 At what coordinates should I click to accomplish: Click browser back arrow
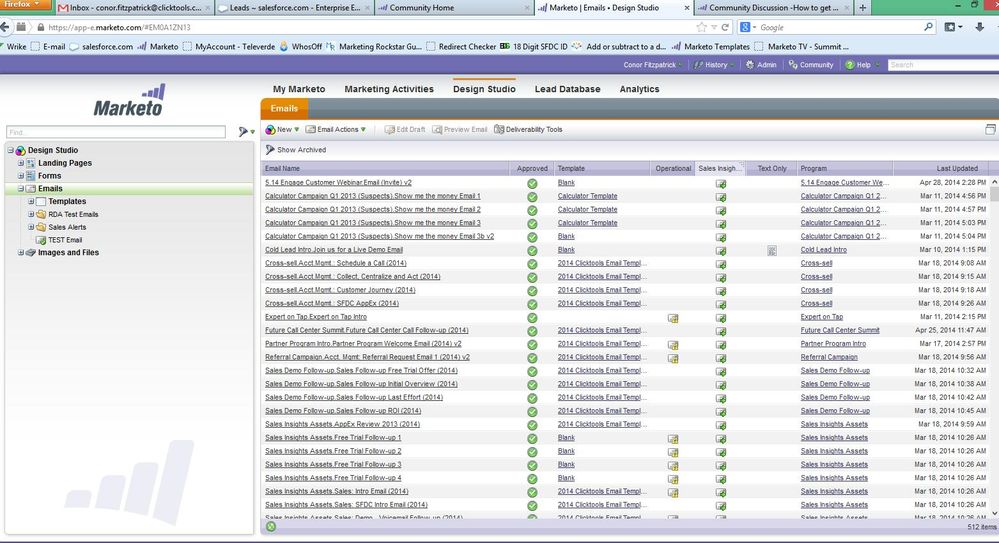5,27
